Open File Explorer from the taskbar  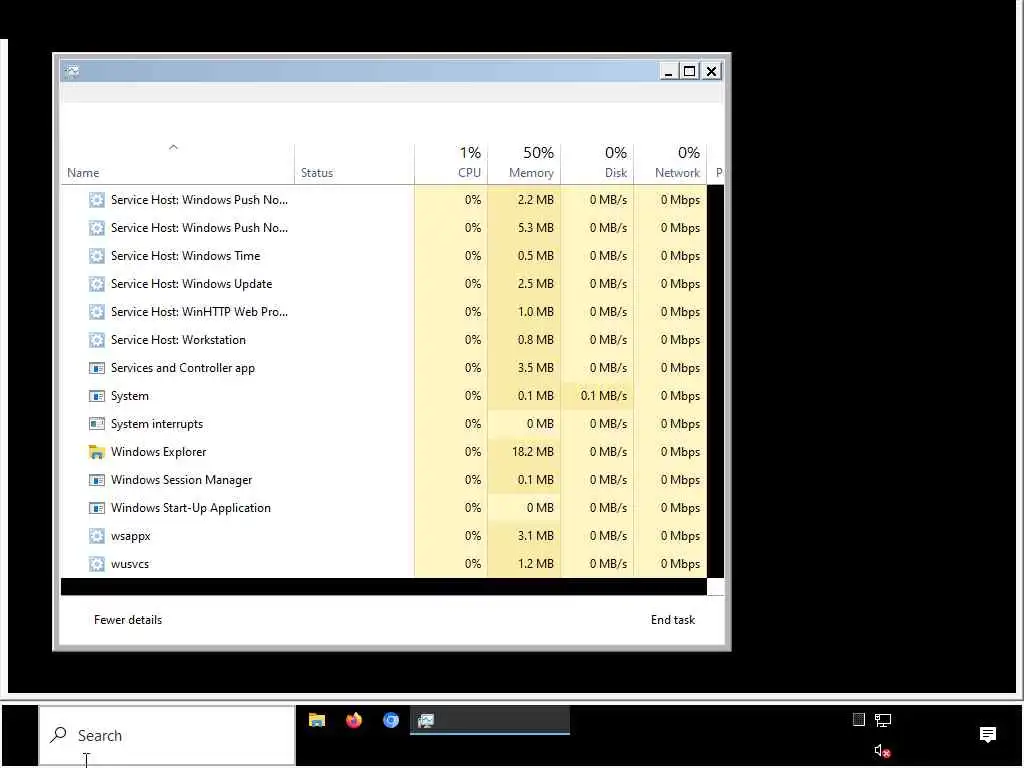[317, 720]
